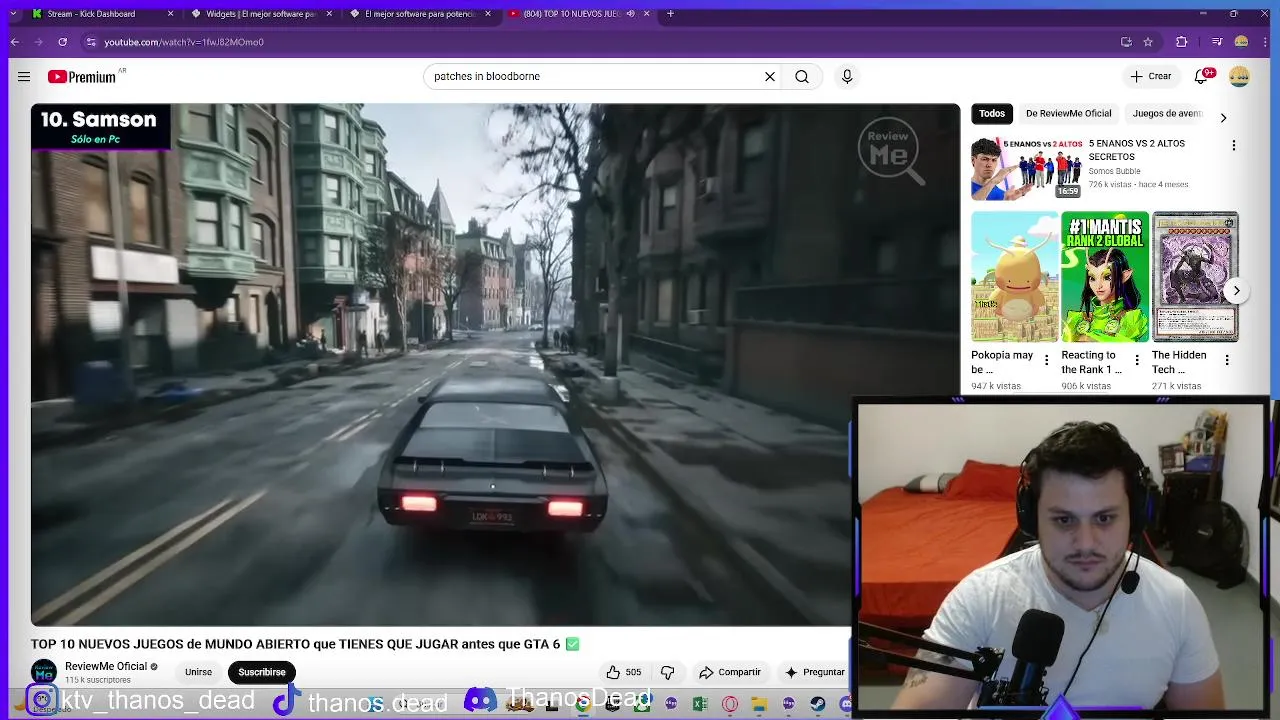Viewport: 1280px width, 720px height.
Task: Open The Hidden Tech short thumbnail
Action: click(x=1195, y=277)
